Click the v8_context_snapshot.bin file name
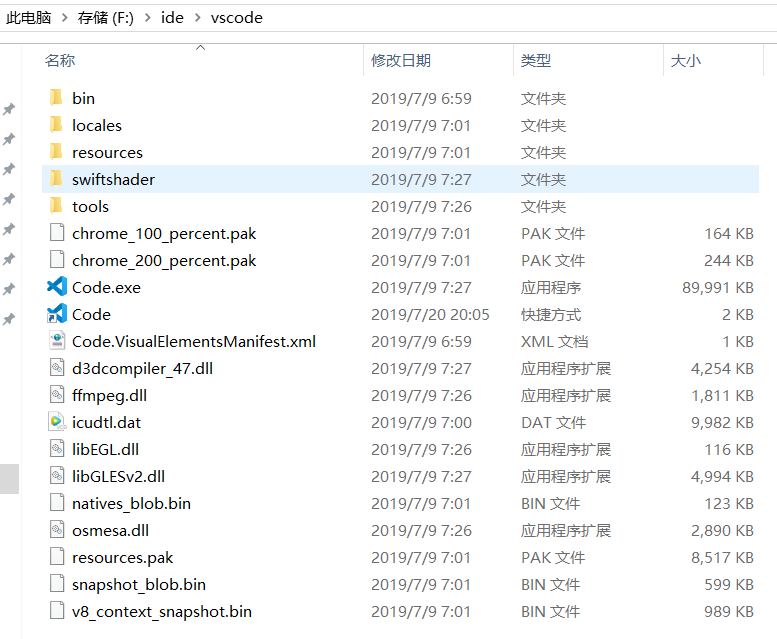This screenshot has width=777, height=639. [162, 611]
